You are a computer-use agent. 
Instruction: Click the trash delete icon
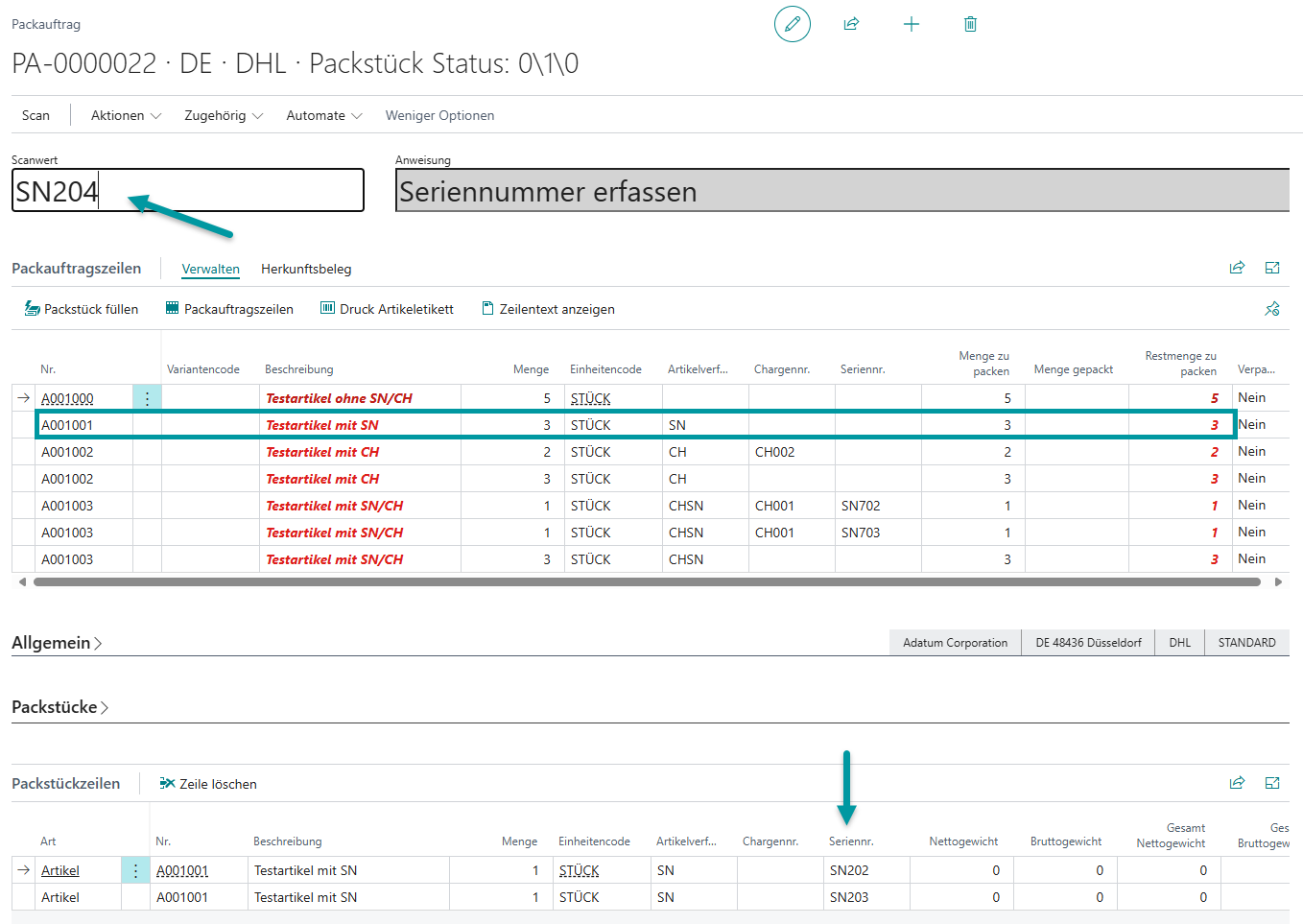970,24
